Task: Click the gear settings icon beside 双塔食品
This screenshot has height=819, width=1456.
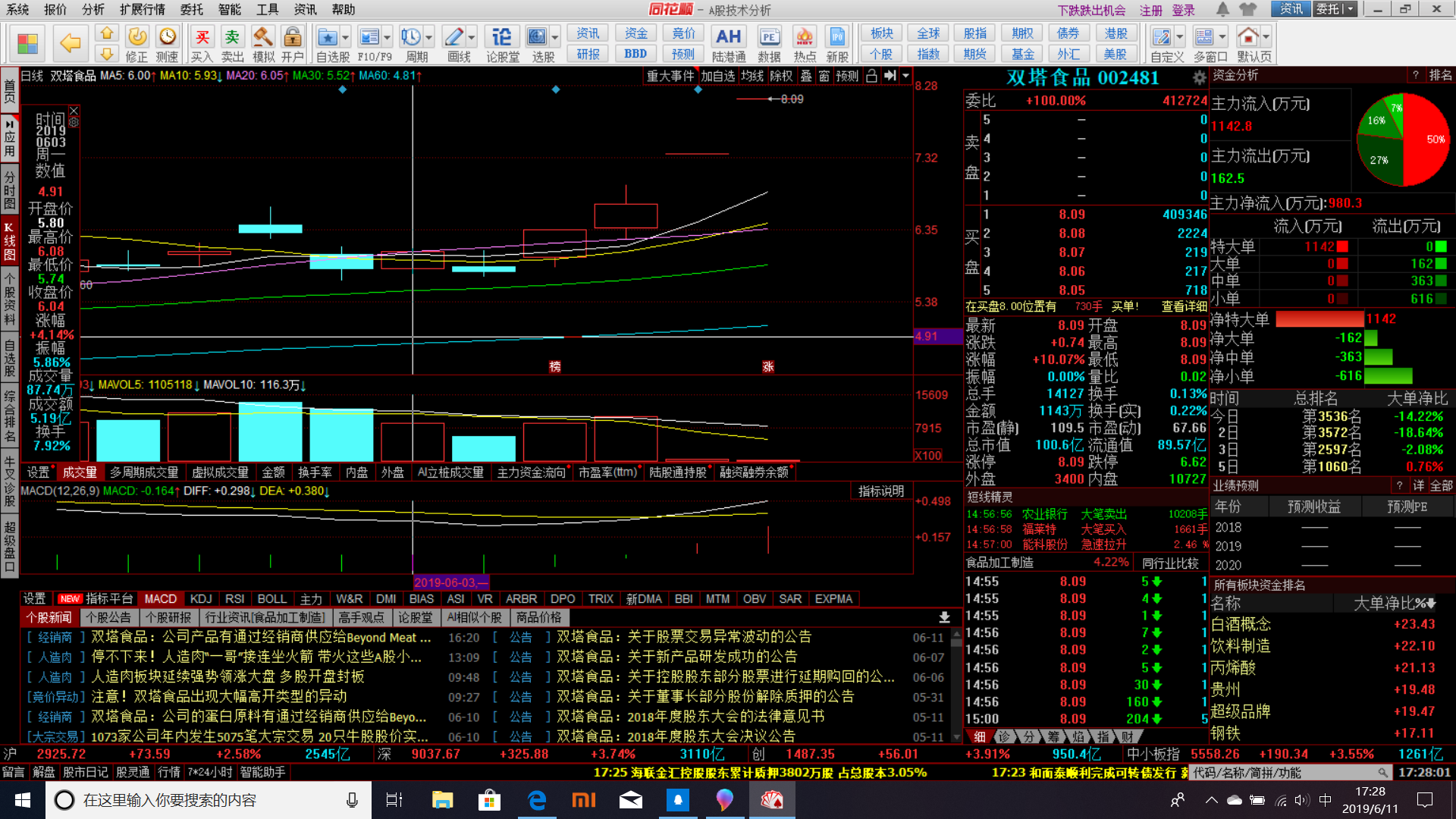Action: [1199, 77]
